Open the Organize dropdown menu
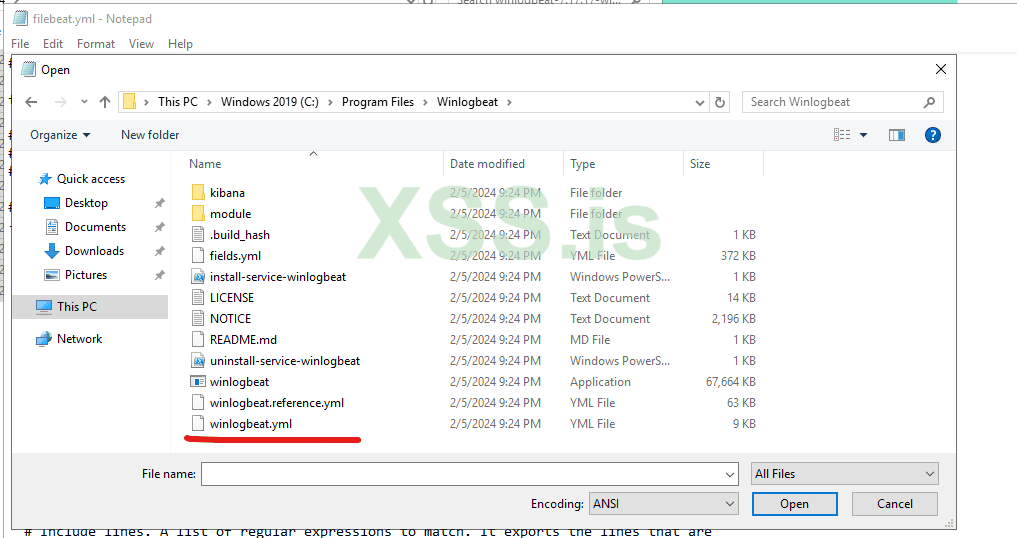Screen dimensions: 1017x538 point(60,135)
